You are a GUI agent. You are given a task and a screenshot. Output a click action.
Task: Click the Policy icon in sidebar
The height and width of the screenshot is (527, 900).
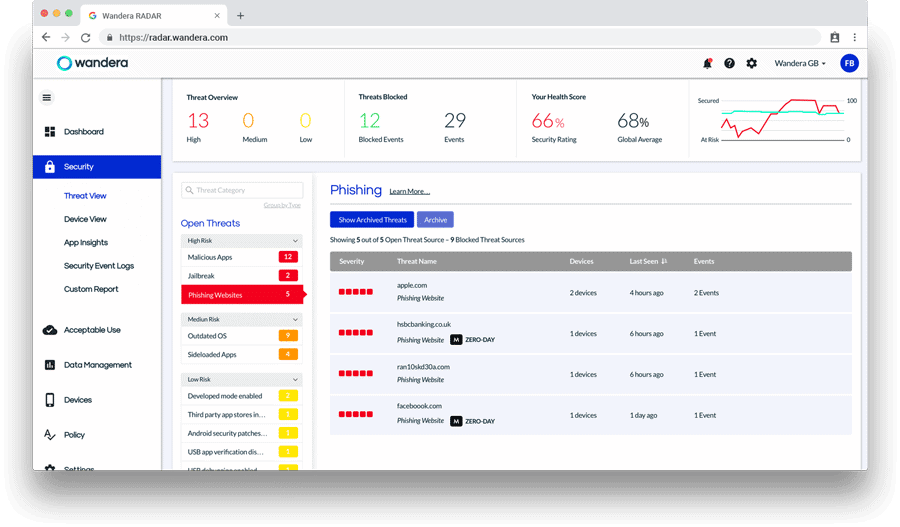click(x=50, y=435)
